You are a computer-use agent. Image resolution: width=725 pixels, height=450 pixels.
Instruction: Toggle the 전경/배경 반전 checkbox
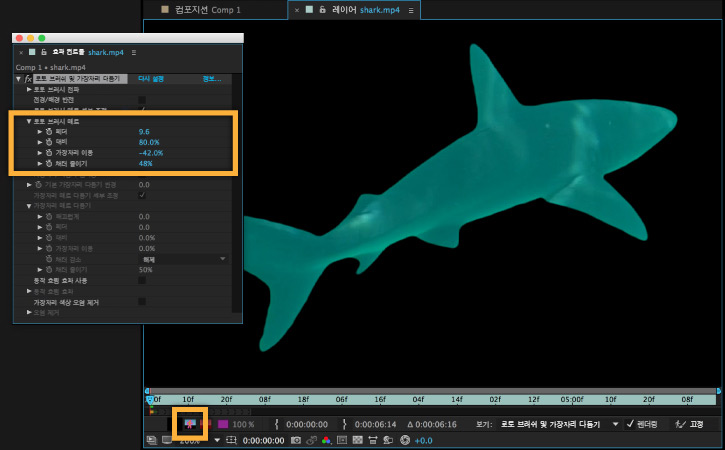click(x=142, y=100)
